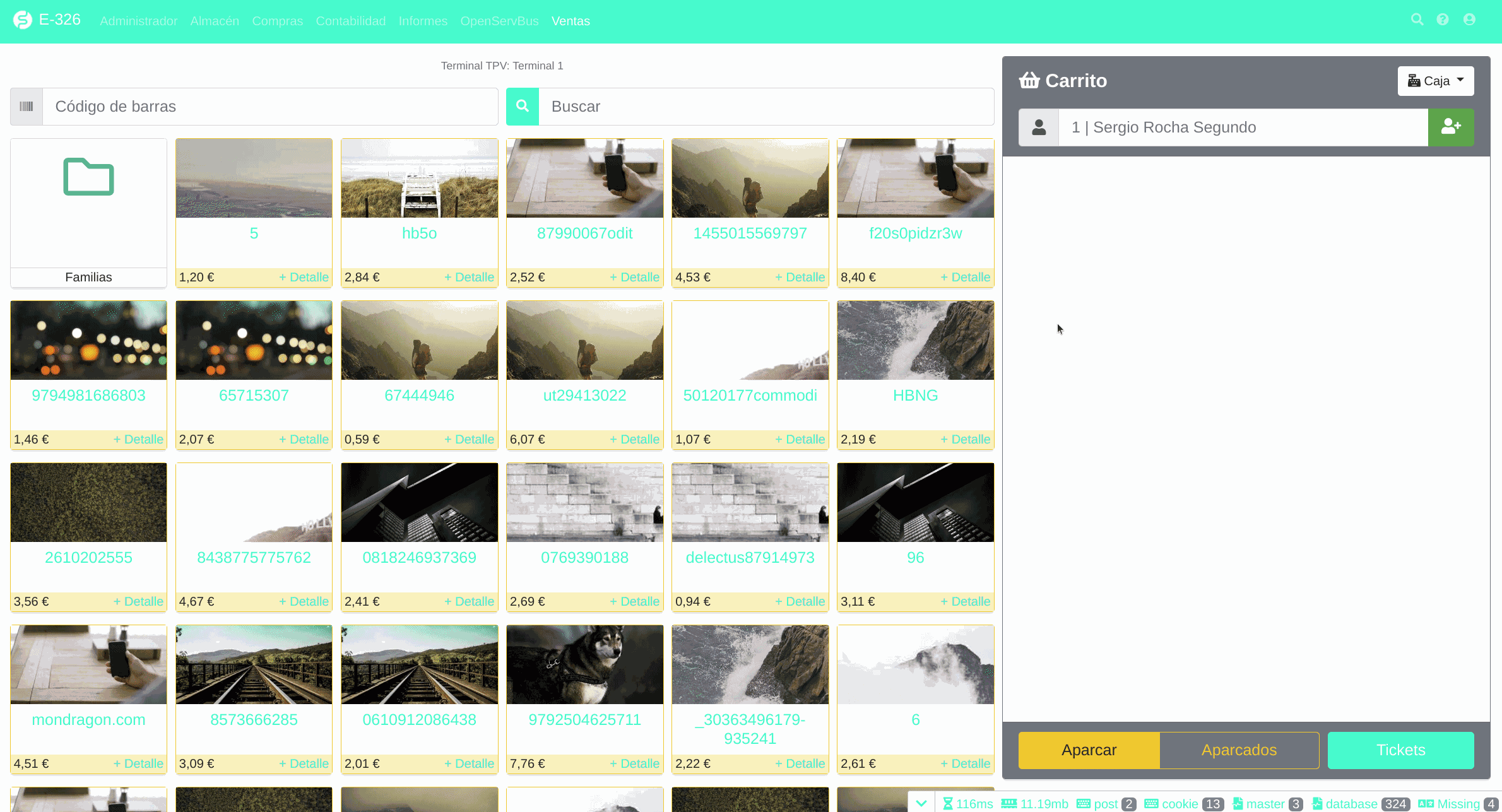Click the Terminal TPV: Terminal 1 label
Image resolution: width=1502 pixels, height=812 pixels.
click(x=502, y=66)
